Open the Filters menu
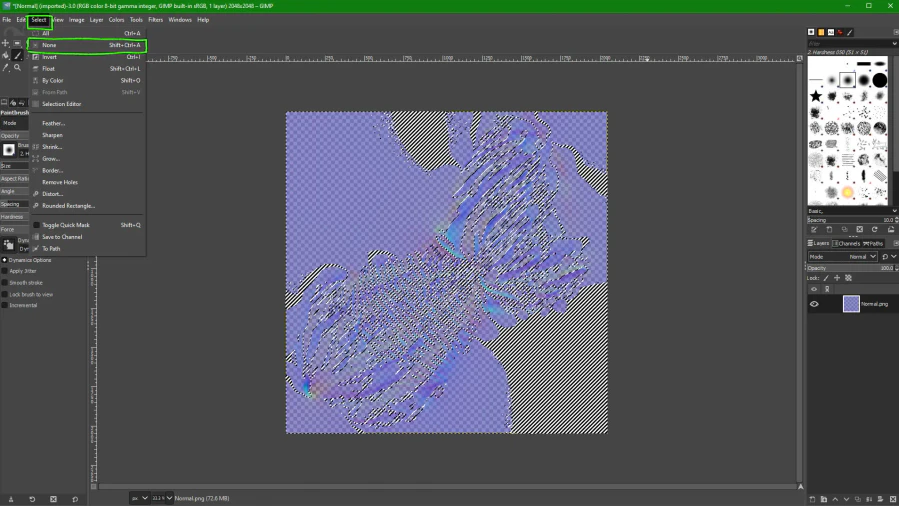This screenshot has width=899, height=506. point(155,20)
